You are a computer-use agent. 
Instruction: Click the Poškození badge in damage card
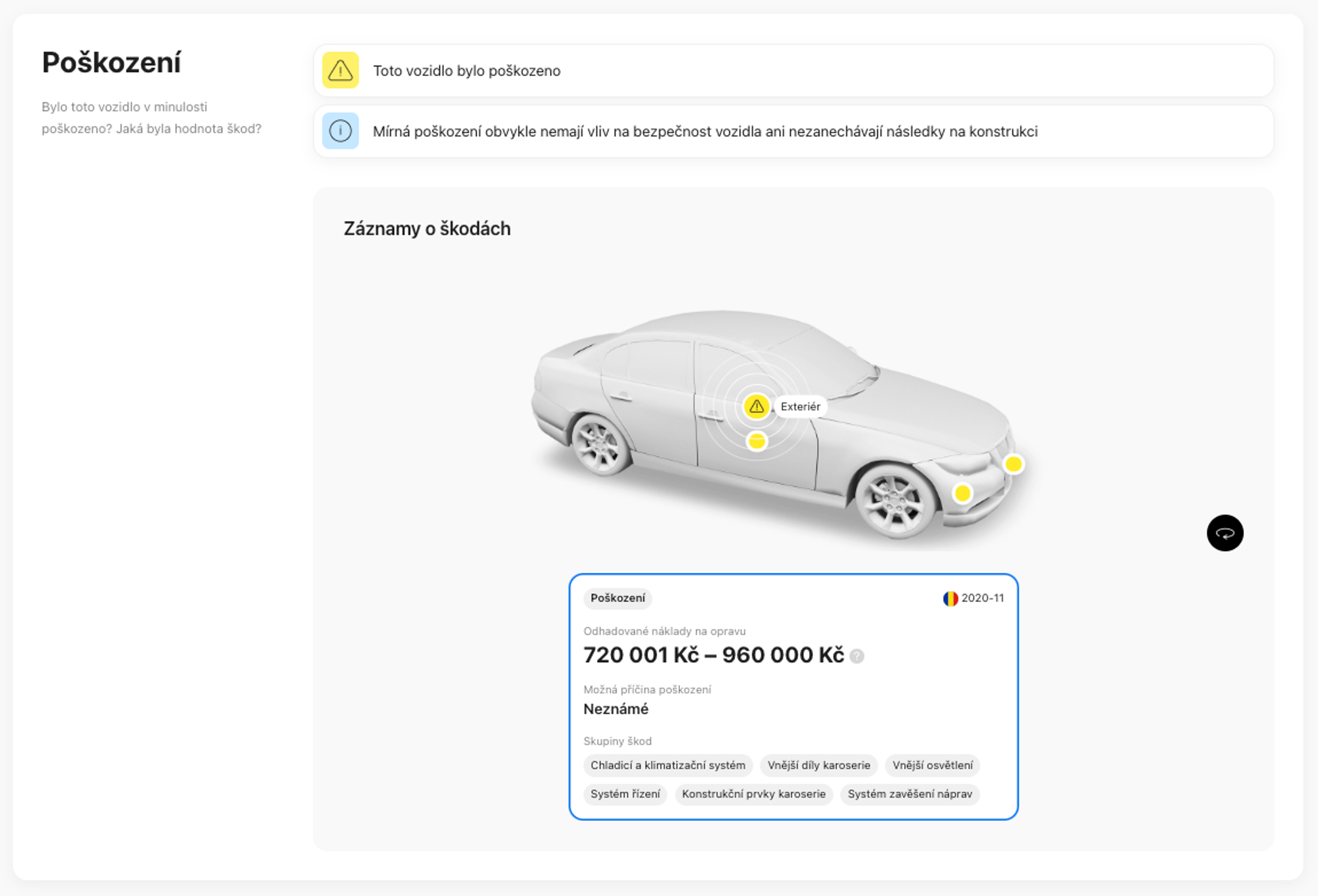point(617,598)
